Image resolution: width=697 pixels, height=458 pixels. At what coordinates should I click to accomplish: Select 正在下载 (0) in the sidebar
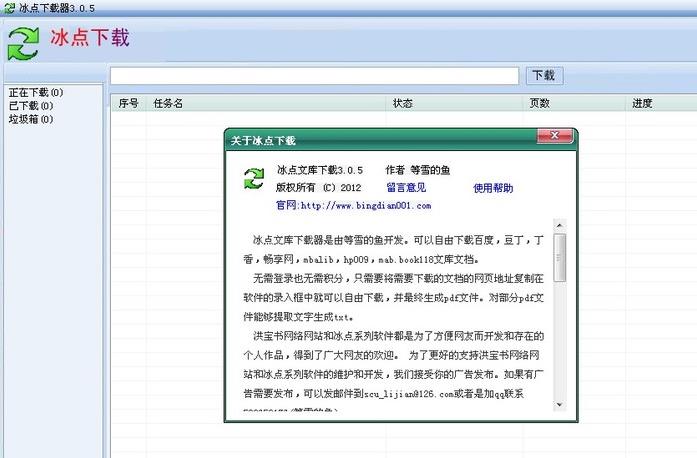(x=36, y=92)
